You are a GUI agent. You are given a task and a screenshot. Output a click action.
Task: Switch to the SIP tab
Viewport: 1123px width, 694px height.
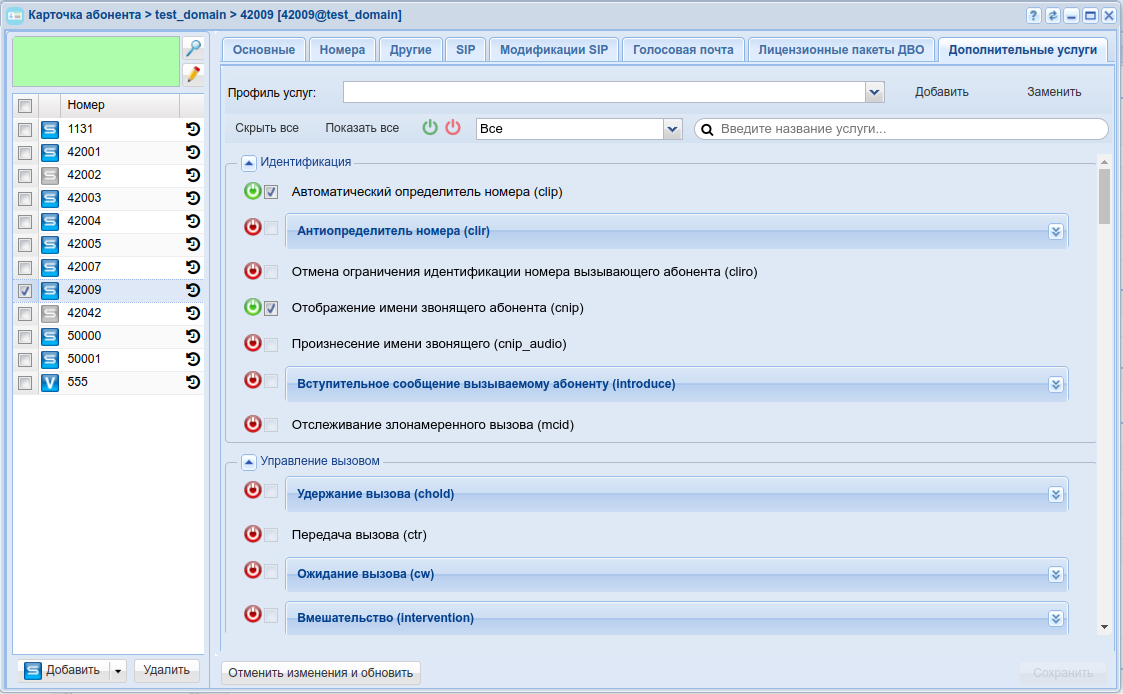tap(465, 50)
